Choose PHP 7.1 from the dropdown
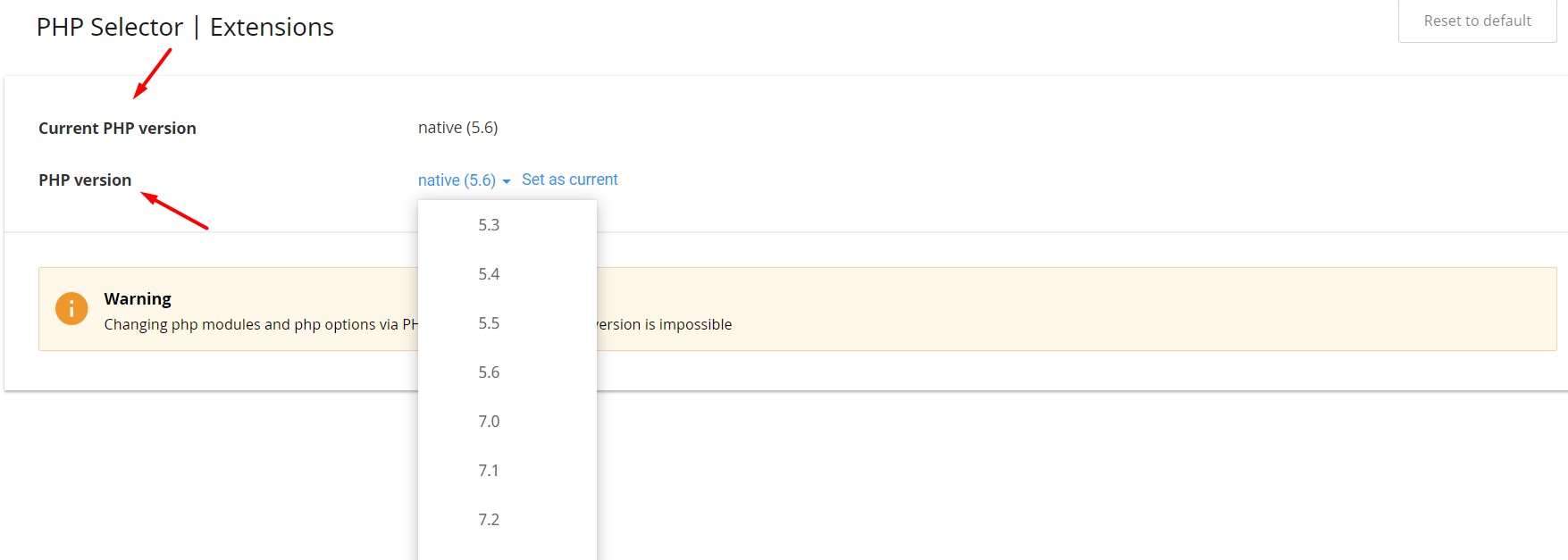 point(489,471)
